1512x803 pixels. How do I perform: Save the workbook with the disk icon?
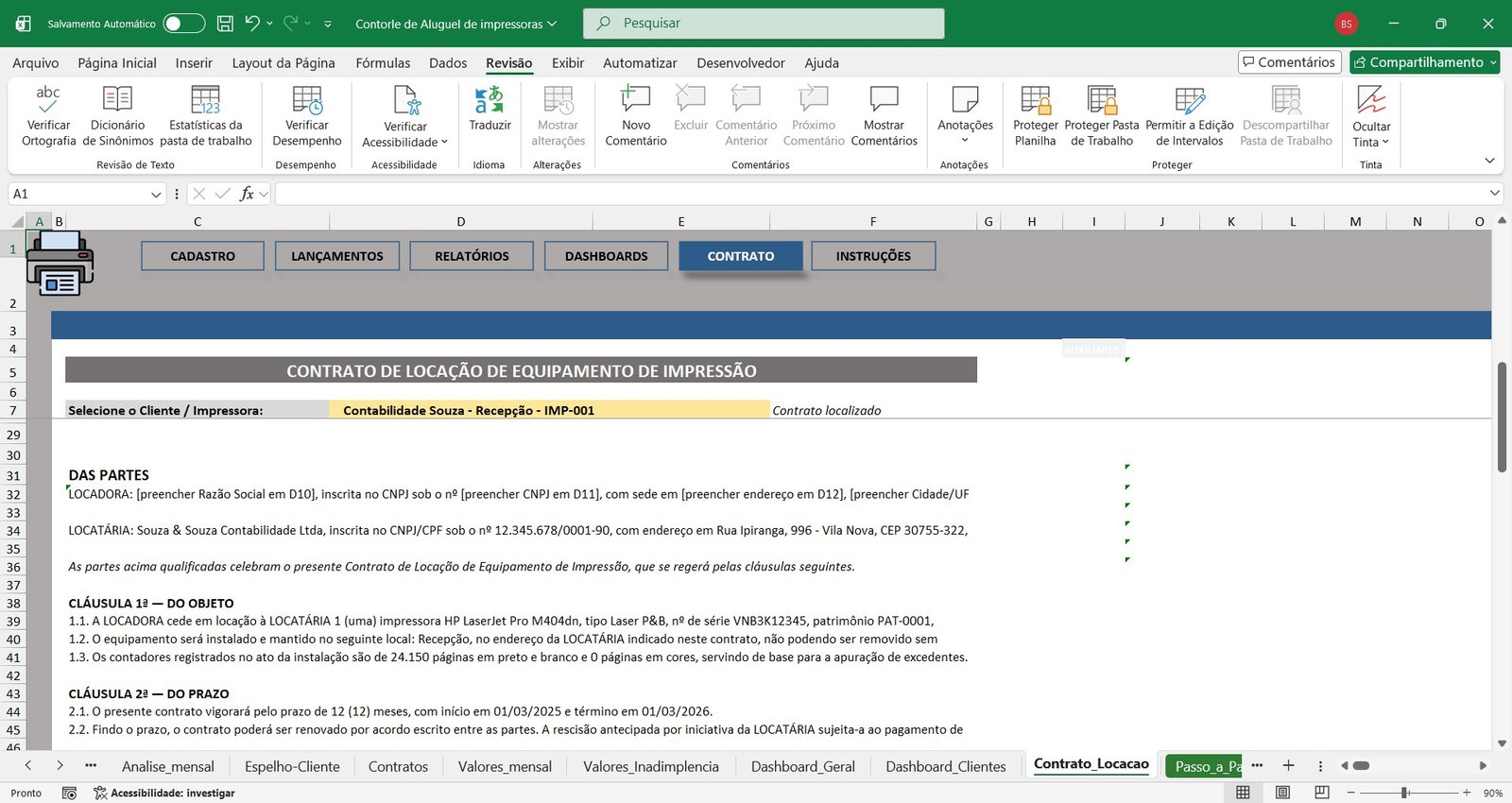pos(225,24)
